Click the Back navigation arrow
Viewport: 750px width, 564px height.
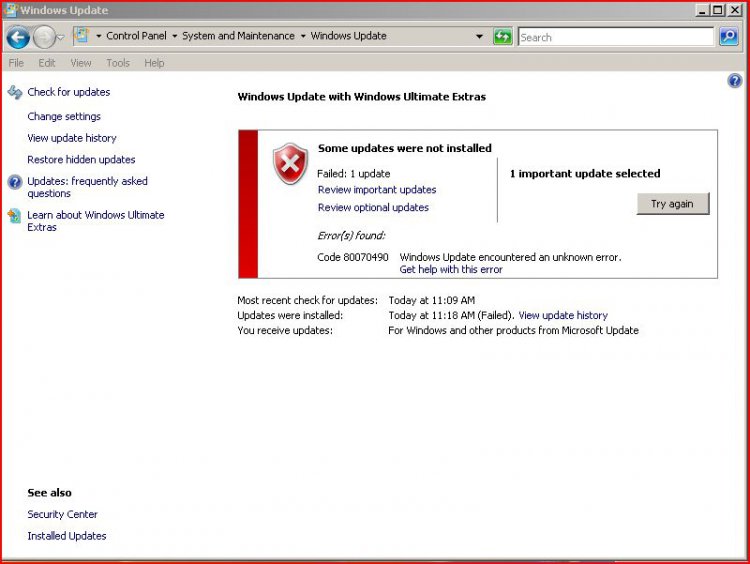tap(18, 37)
